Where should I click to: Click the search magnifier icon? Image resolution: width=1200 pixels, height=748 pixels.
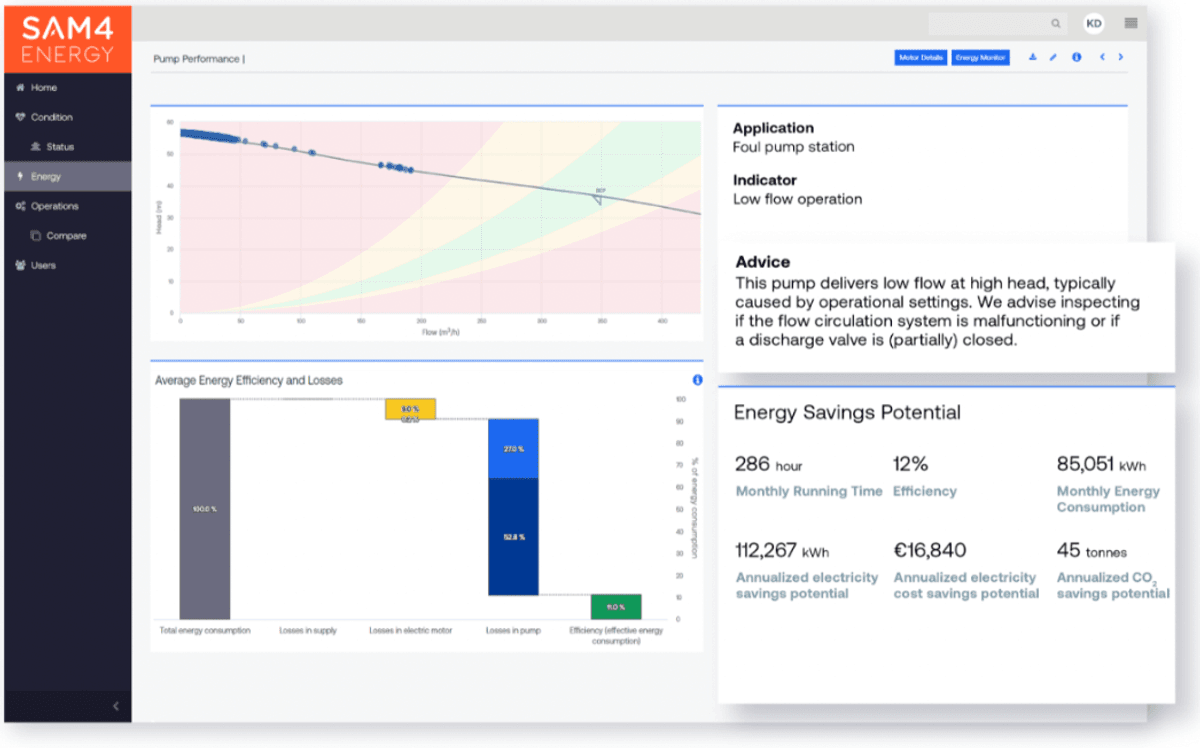tap(1056, 23)
